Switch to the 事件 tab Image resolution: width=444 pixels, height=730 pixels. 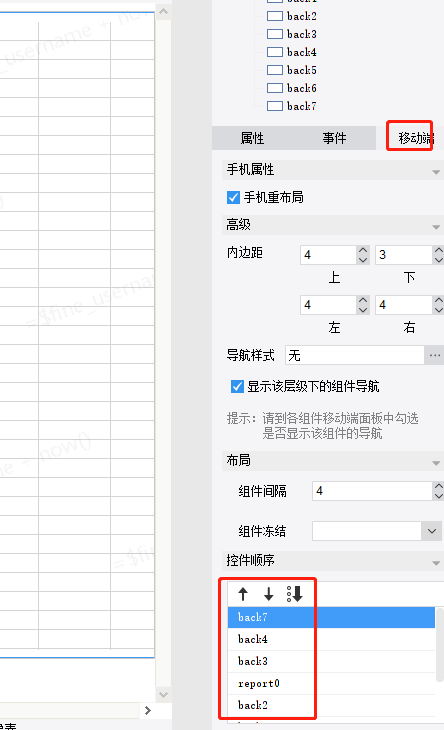coord(334,138)
